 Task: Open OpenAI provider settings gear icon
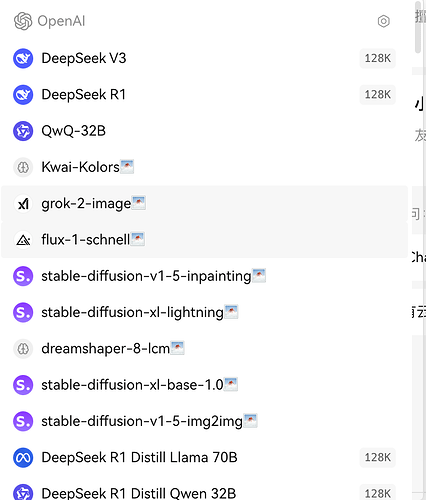pyautogui.click(x=384, y=21)
